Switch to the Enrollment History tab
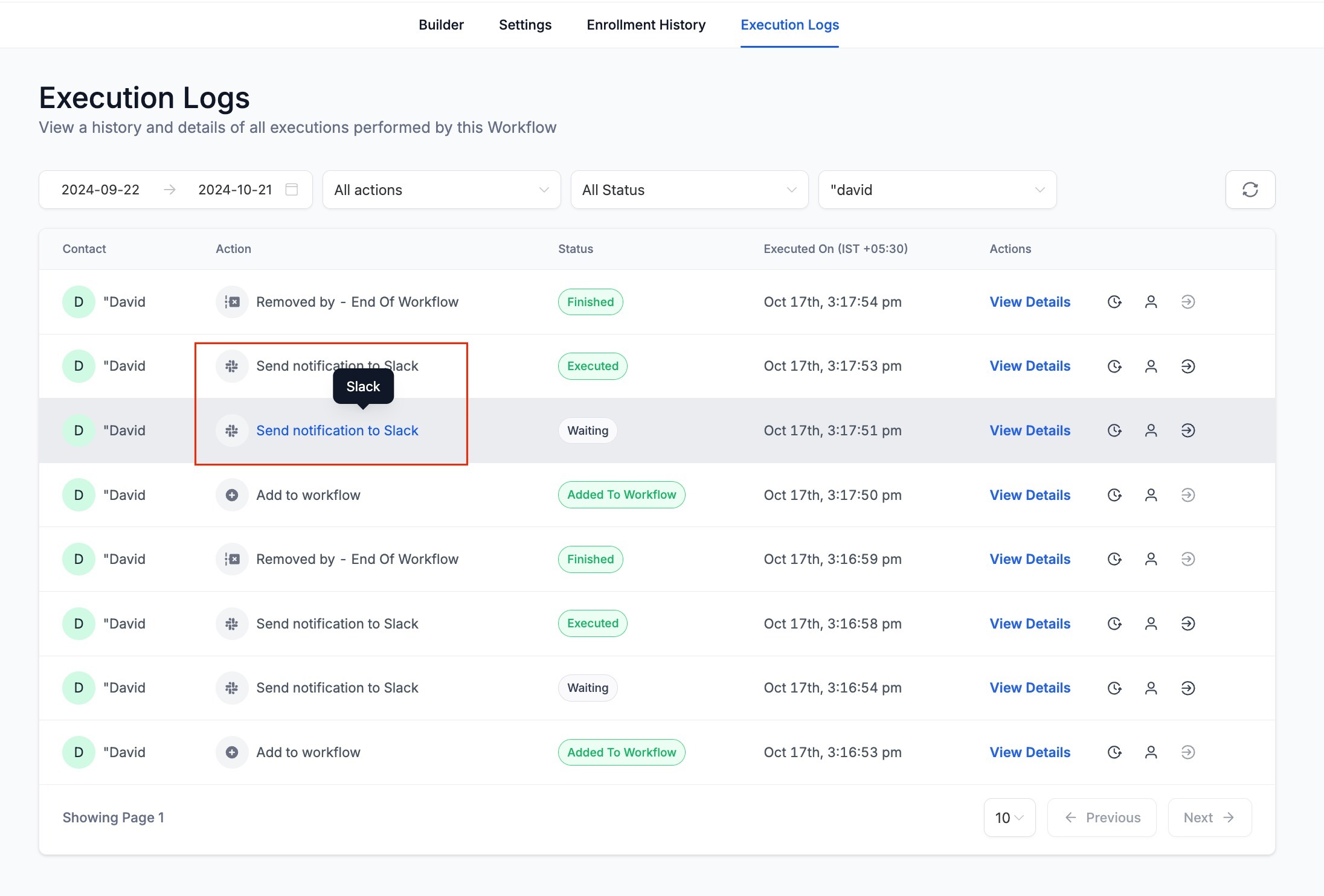Image resolution: width=1324 pixels, height=896 pixels. coord(646,25)
